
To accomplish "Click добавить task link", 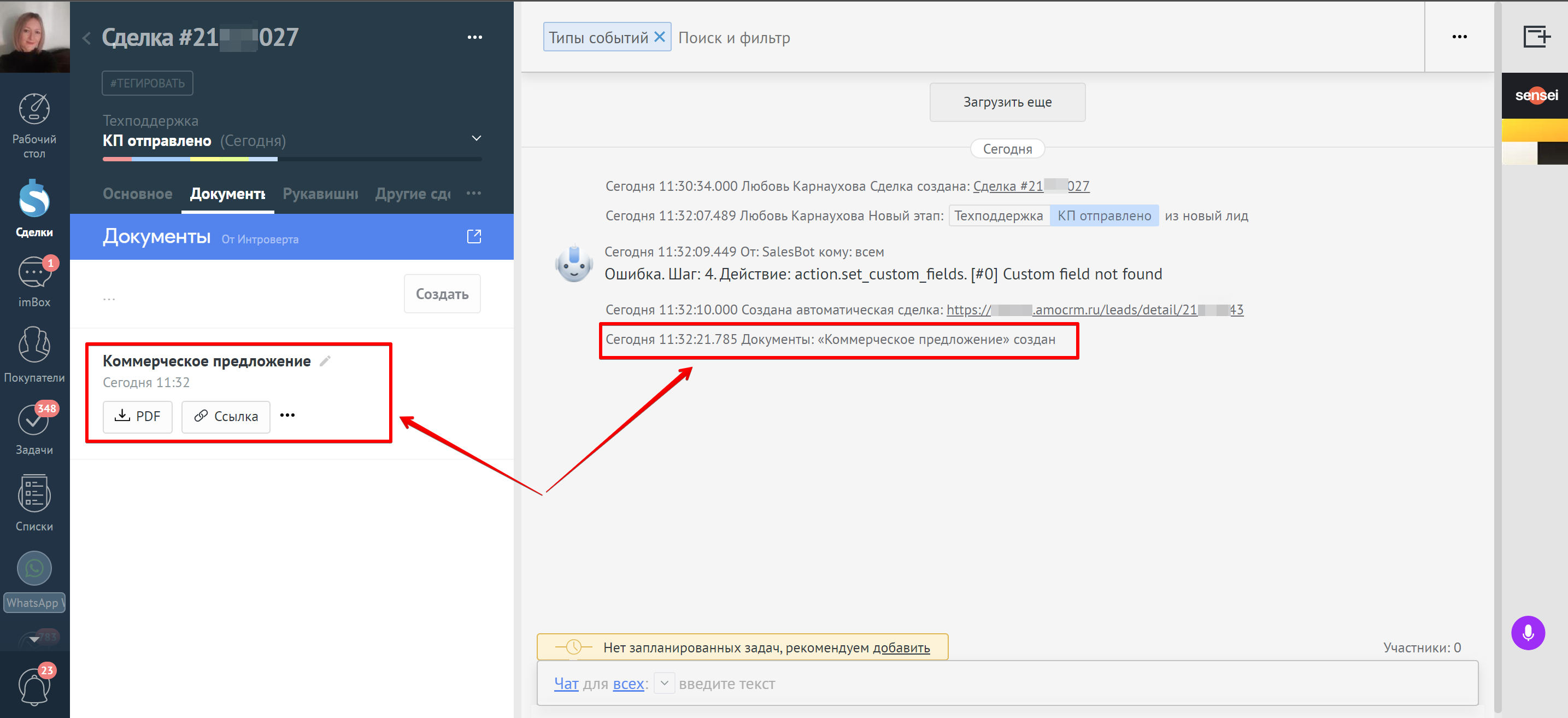I will [901, 648].
